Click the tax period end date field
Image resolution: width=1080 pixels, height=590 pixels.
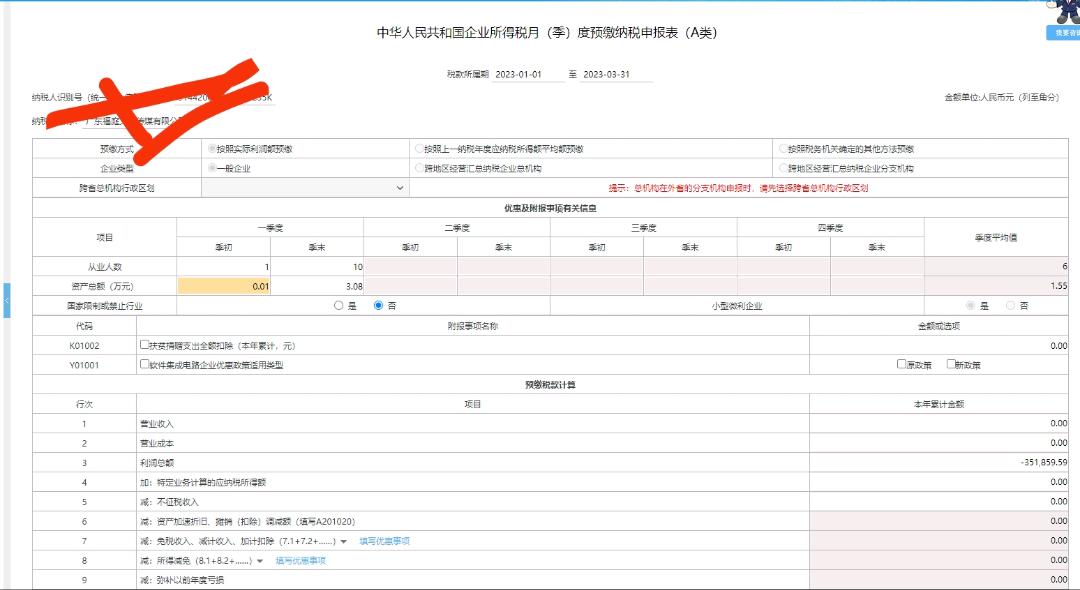pos(617,74)
